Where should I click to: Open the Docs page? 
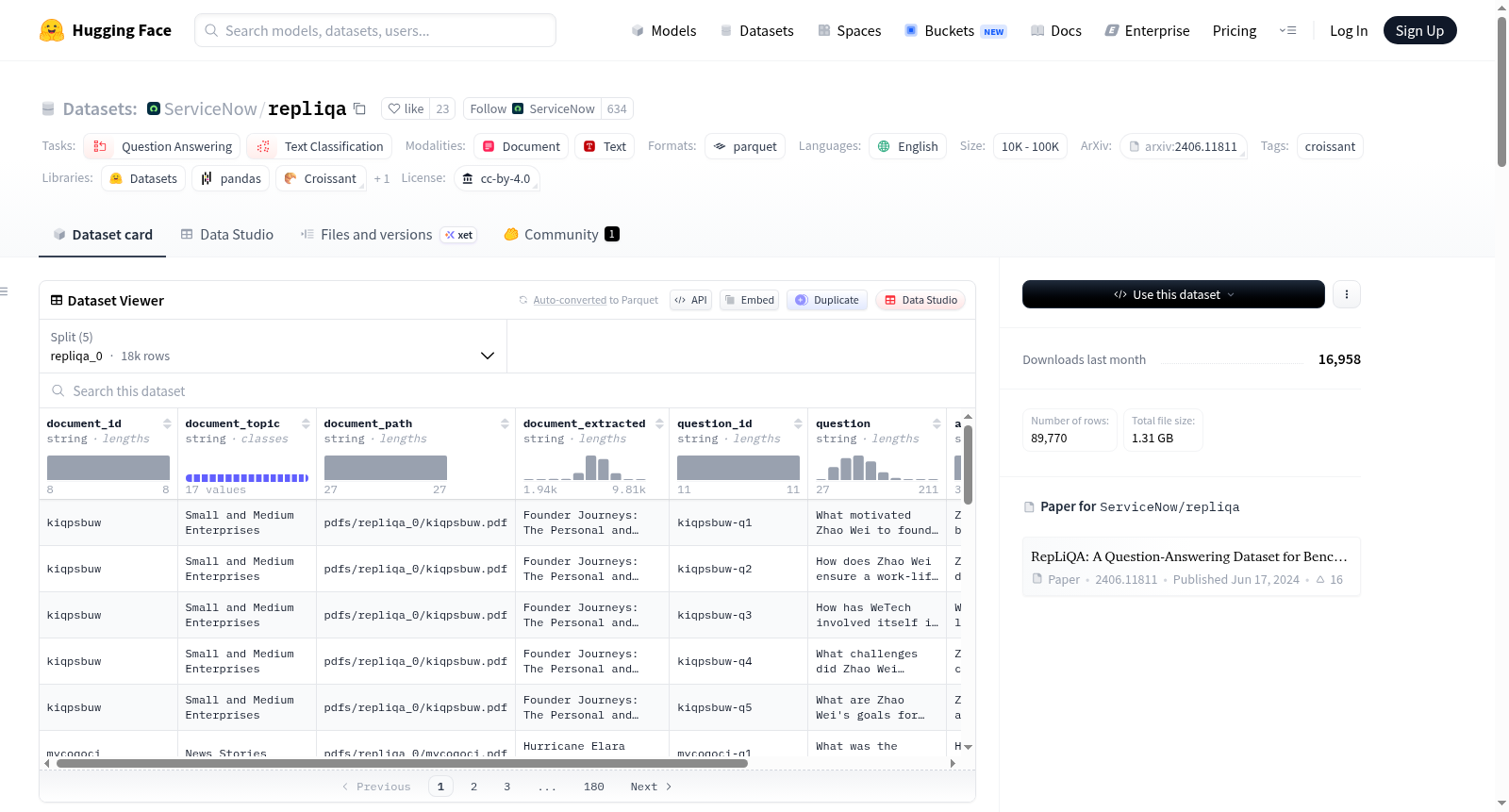tap(1056, 30)
